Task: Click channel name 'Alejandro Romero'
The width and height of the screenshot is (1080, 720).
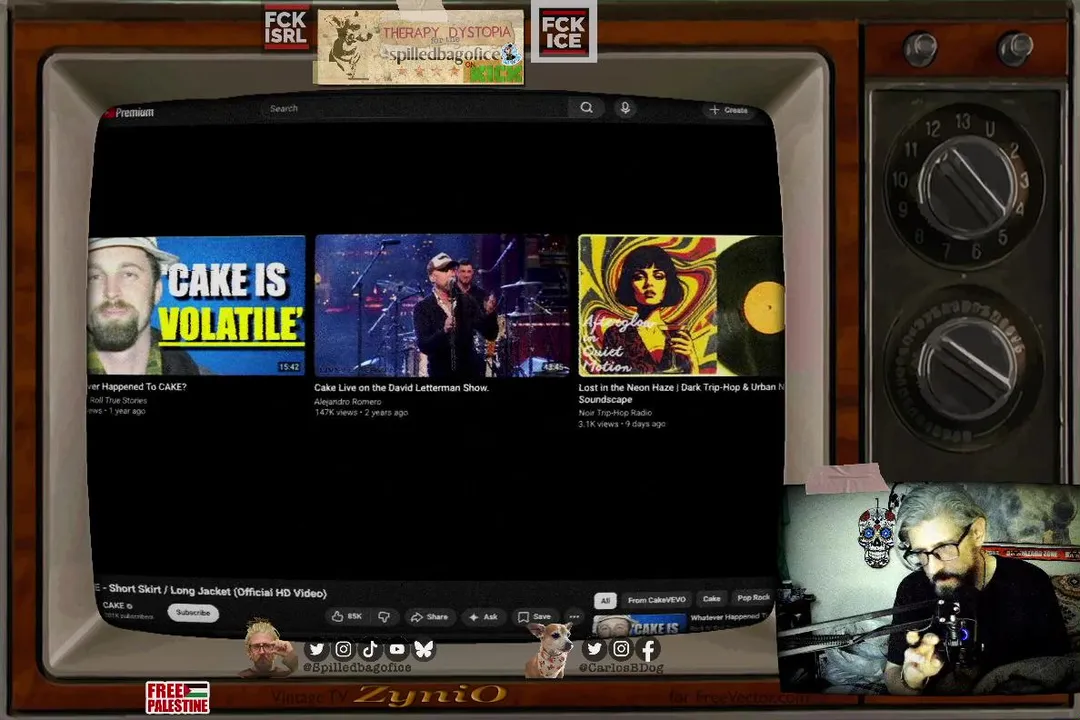Action: point(347,402)
